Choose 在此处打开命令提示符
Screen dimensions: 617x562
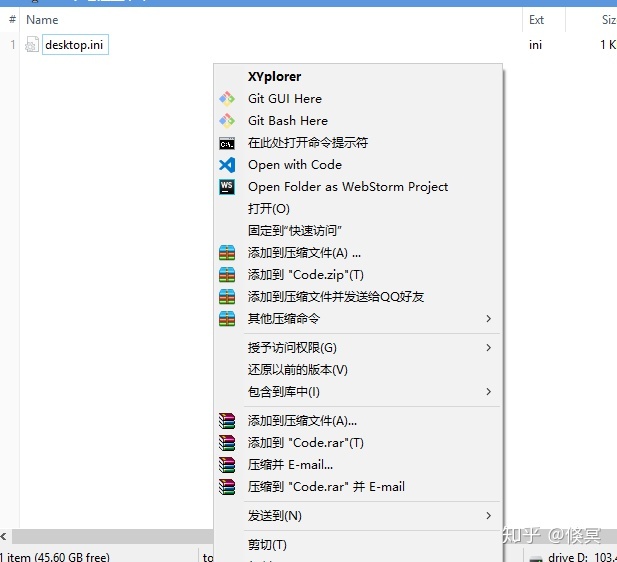click(x=358, y=143)
